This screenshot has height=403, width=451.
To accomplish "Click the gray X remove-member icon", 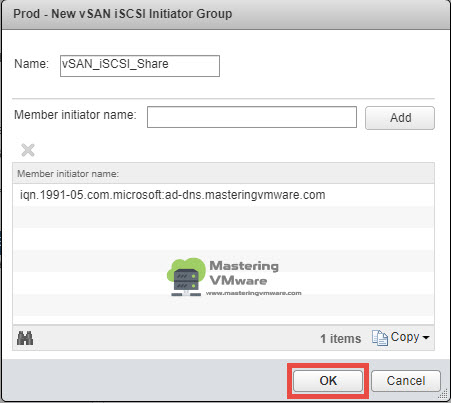I will (28, 150).
